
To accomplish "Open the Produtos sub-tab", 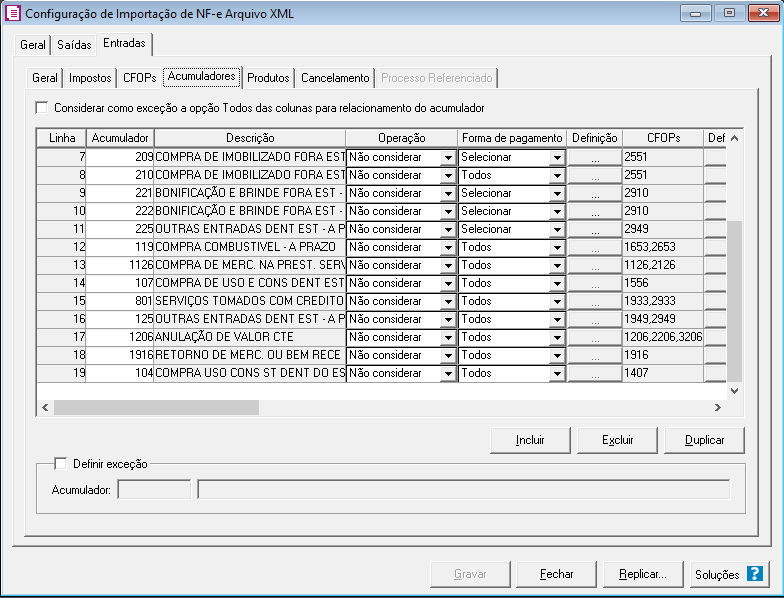I will 268,78.
